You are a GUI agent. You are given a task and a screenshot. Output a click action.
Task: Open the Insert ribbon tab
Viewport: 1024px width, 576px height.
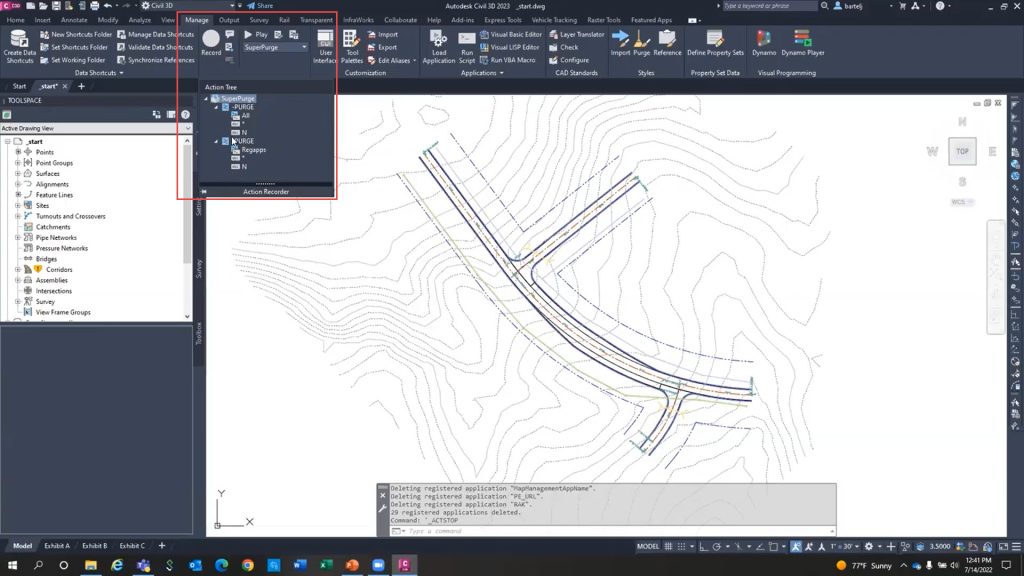click(x=42, y=20)
